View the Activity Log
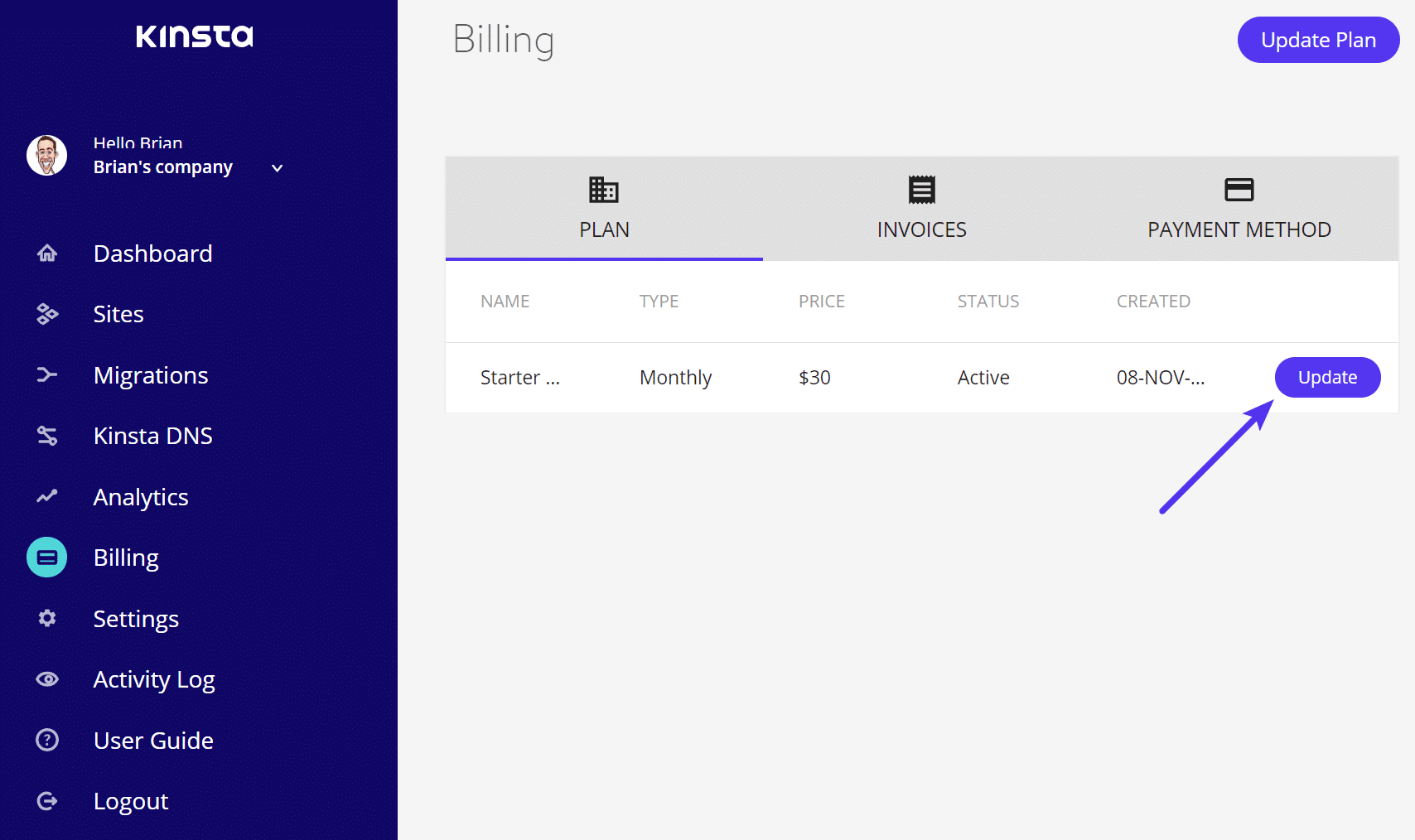Screen dimensions: 1415x840 (154, 679)
